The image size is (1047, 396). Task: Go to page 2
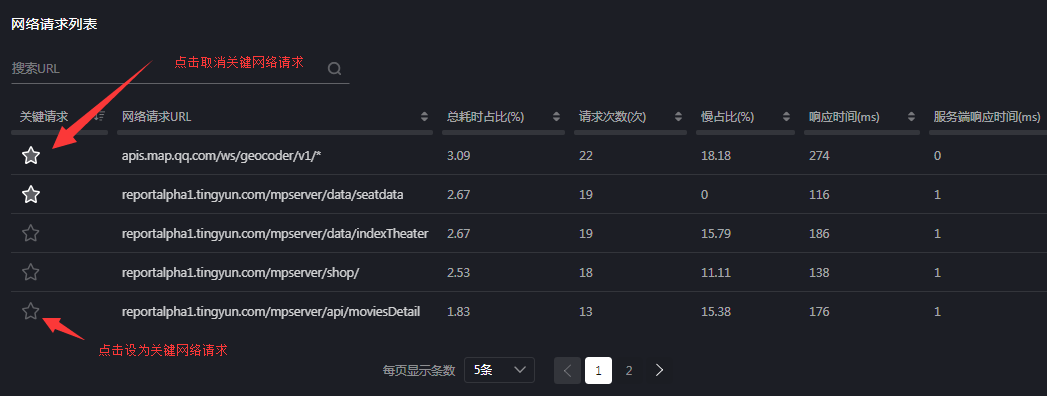coord(629,370)
